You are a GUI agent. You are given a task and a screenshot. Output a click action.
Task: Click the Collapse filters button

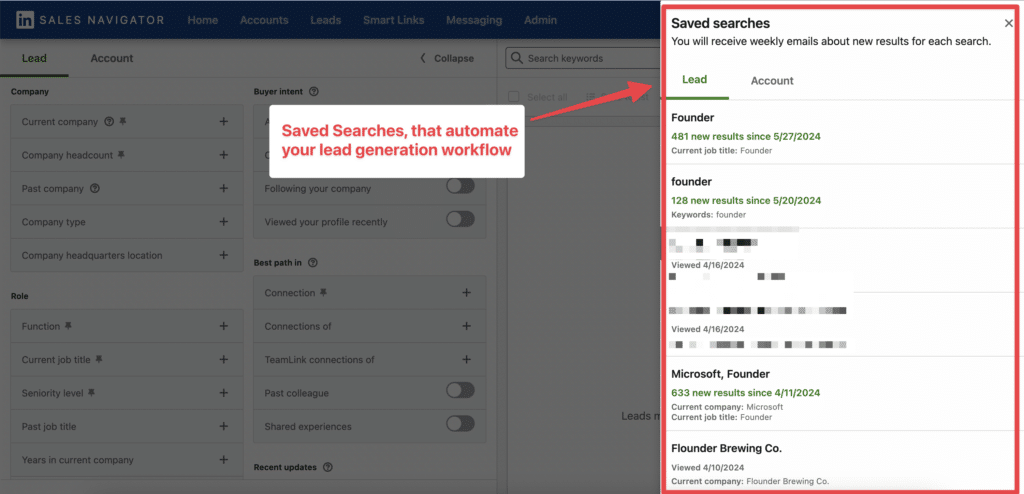click(447, 58)
